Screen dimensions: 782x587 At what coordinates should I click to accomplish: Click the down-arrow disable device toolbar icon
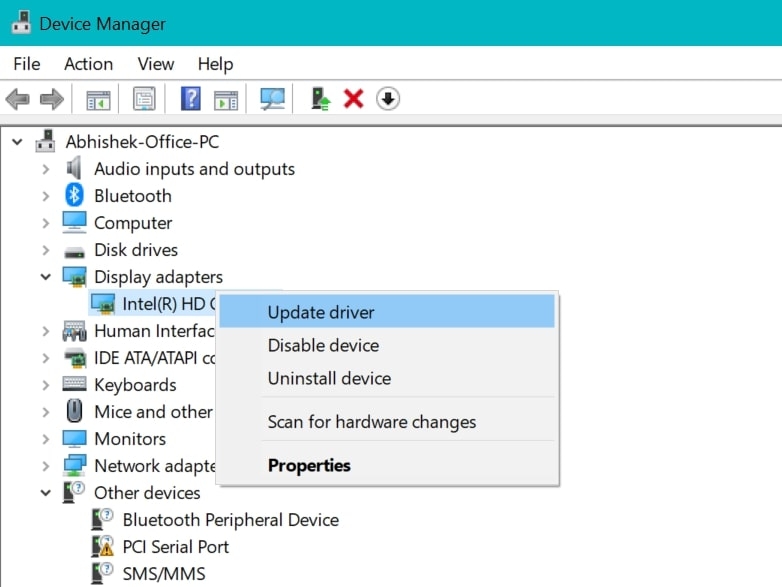click(388, 99)
